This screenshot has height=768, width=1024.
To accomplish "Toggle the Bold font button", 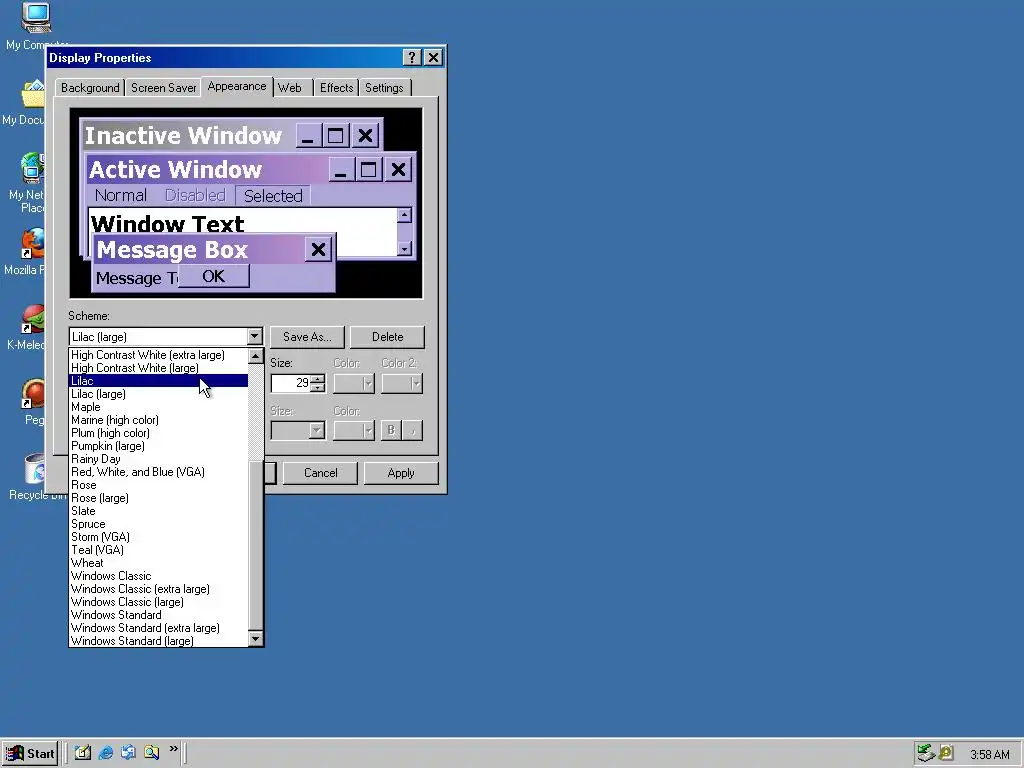I will click(391, 430).
